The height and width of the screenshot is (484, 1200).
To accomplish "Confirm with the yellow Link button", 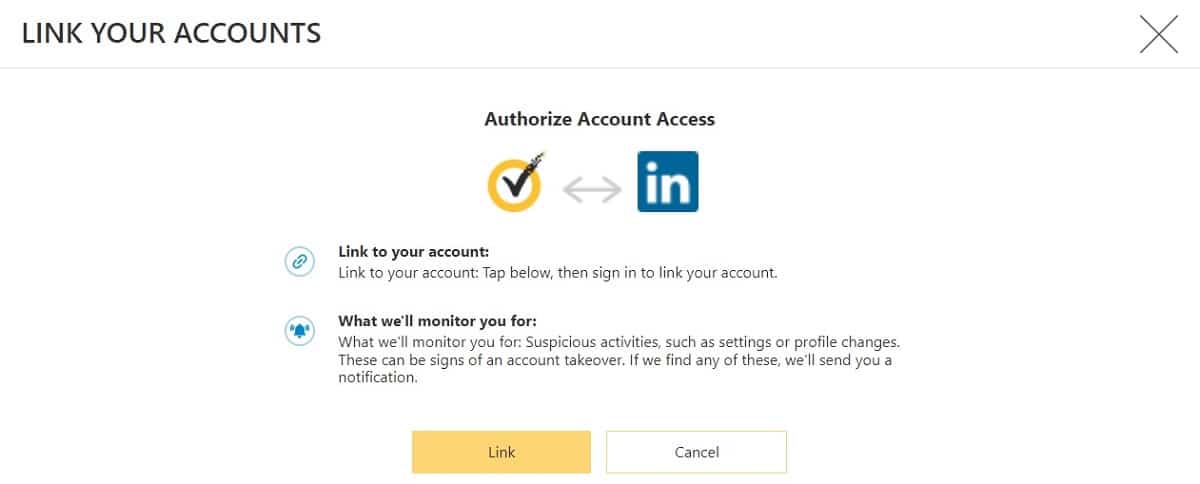I will coord(501,452).
